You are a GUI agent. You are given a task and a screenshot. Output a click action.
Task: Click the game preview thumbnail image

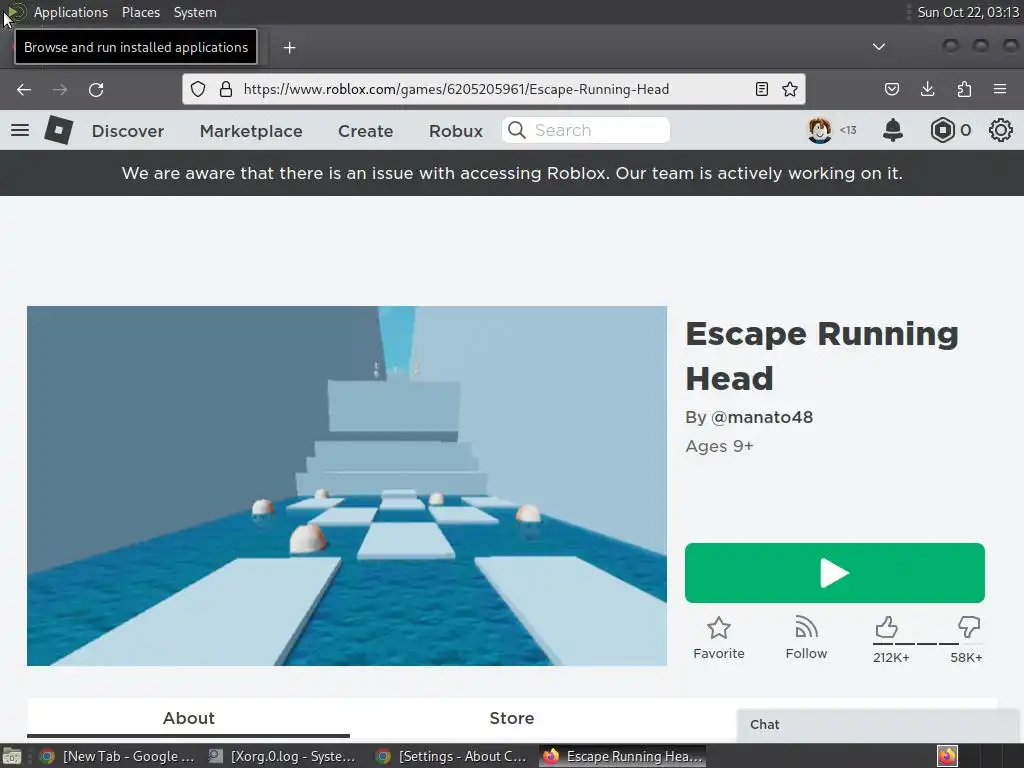tap(347, 486)
